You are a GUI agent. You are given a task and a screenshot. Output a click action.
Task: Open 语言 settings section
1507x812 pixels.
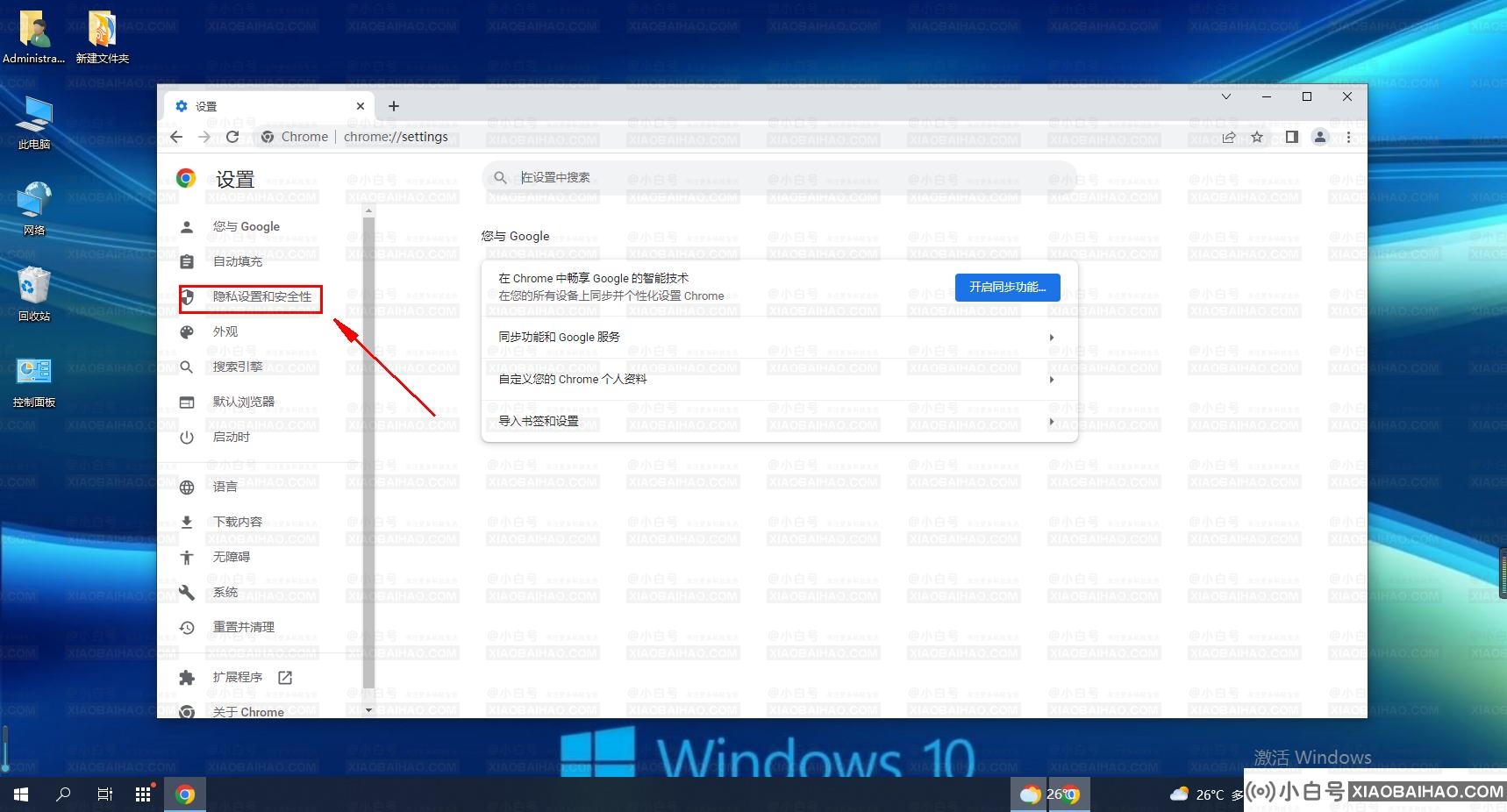225,487
